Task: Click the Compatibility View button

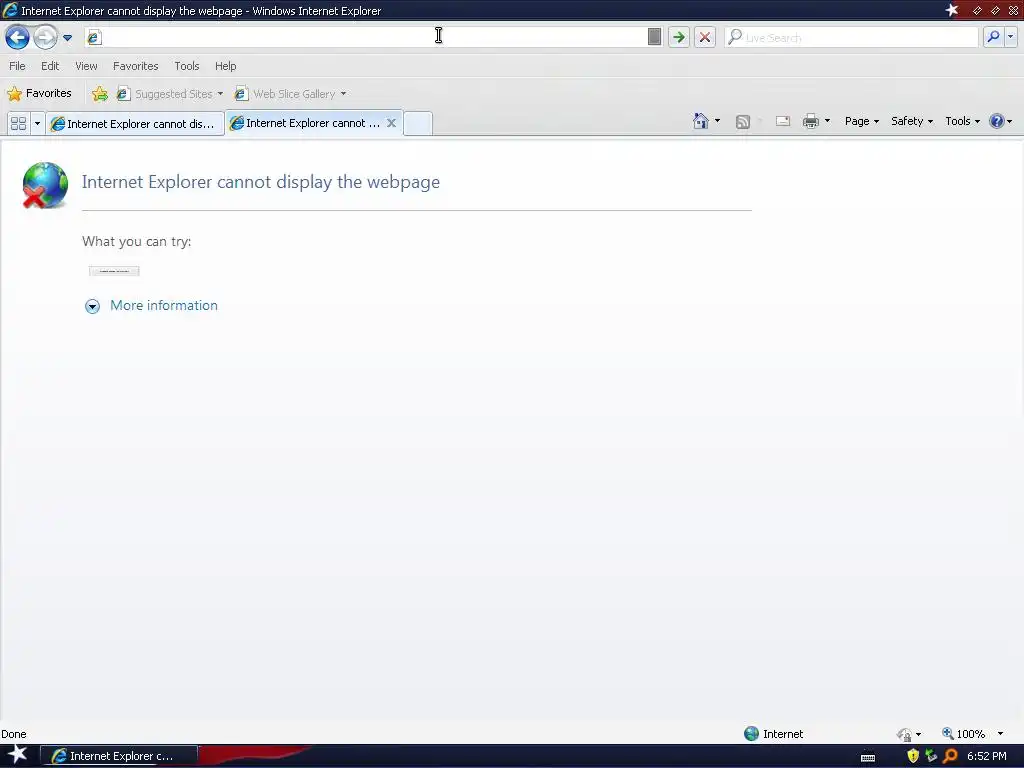Action: 654,37
